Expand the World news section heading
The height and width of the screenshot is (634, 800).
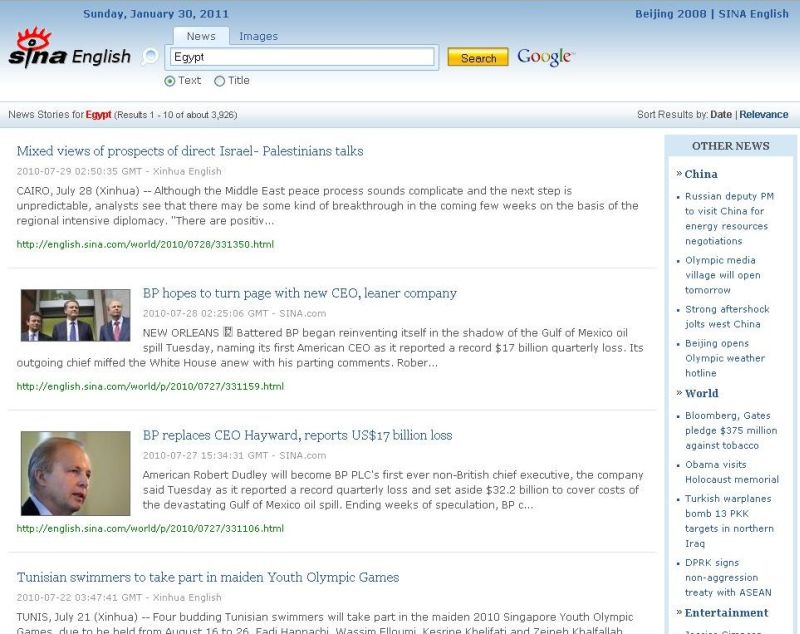[x=701, y=393]
